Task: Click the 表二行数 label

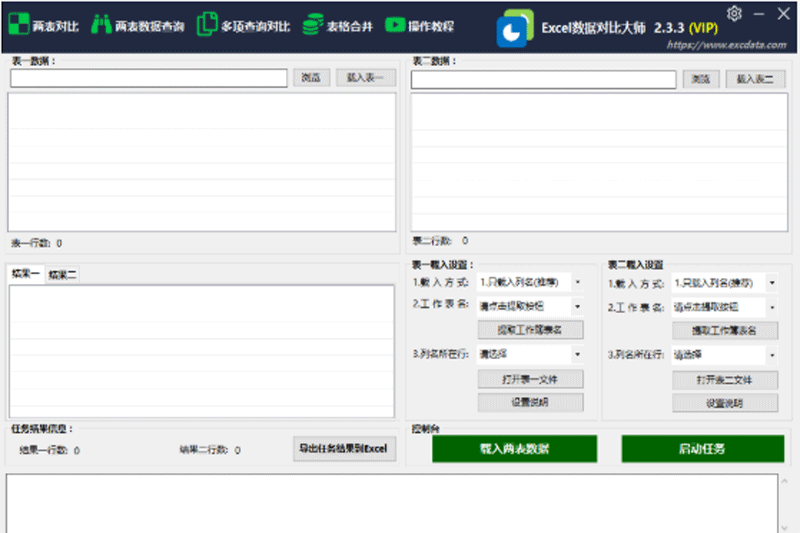Action: tap(432, 241)
